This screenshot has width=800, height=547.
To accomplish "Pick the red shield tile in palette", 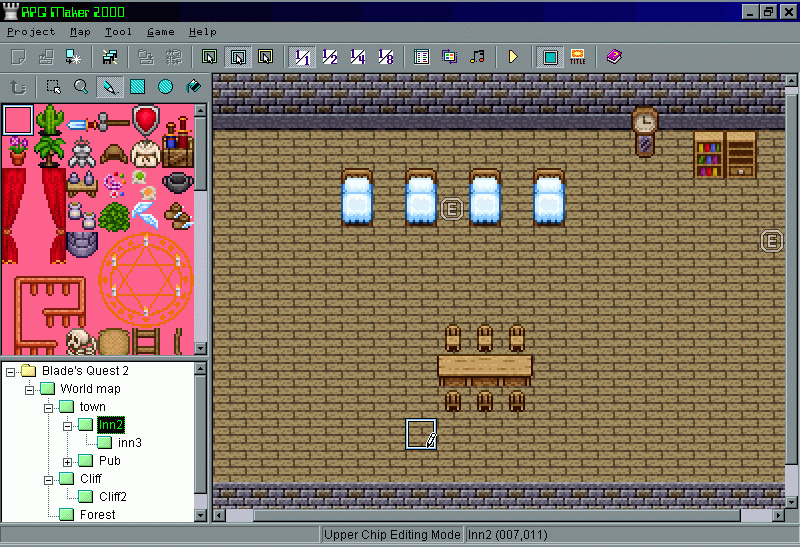I will [146, 120].
